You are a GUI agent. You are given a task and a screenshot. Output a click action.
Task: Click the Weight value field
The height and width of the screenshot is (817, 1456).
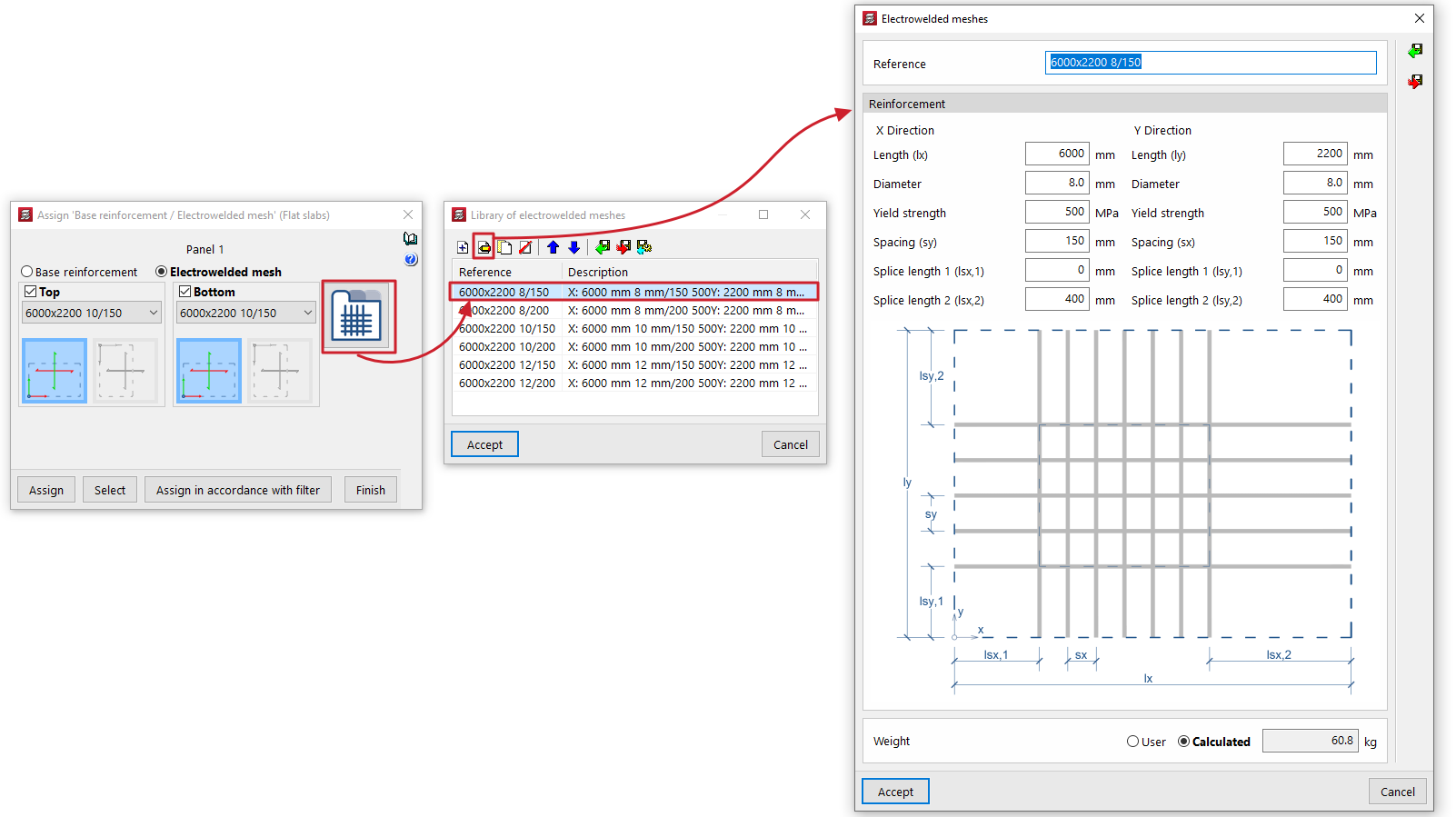(1311, 741)
